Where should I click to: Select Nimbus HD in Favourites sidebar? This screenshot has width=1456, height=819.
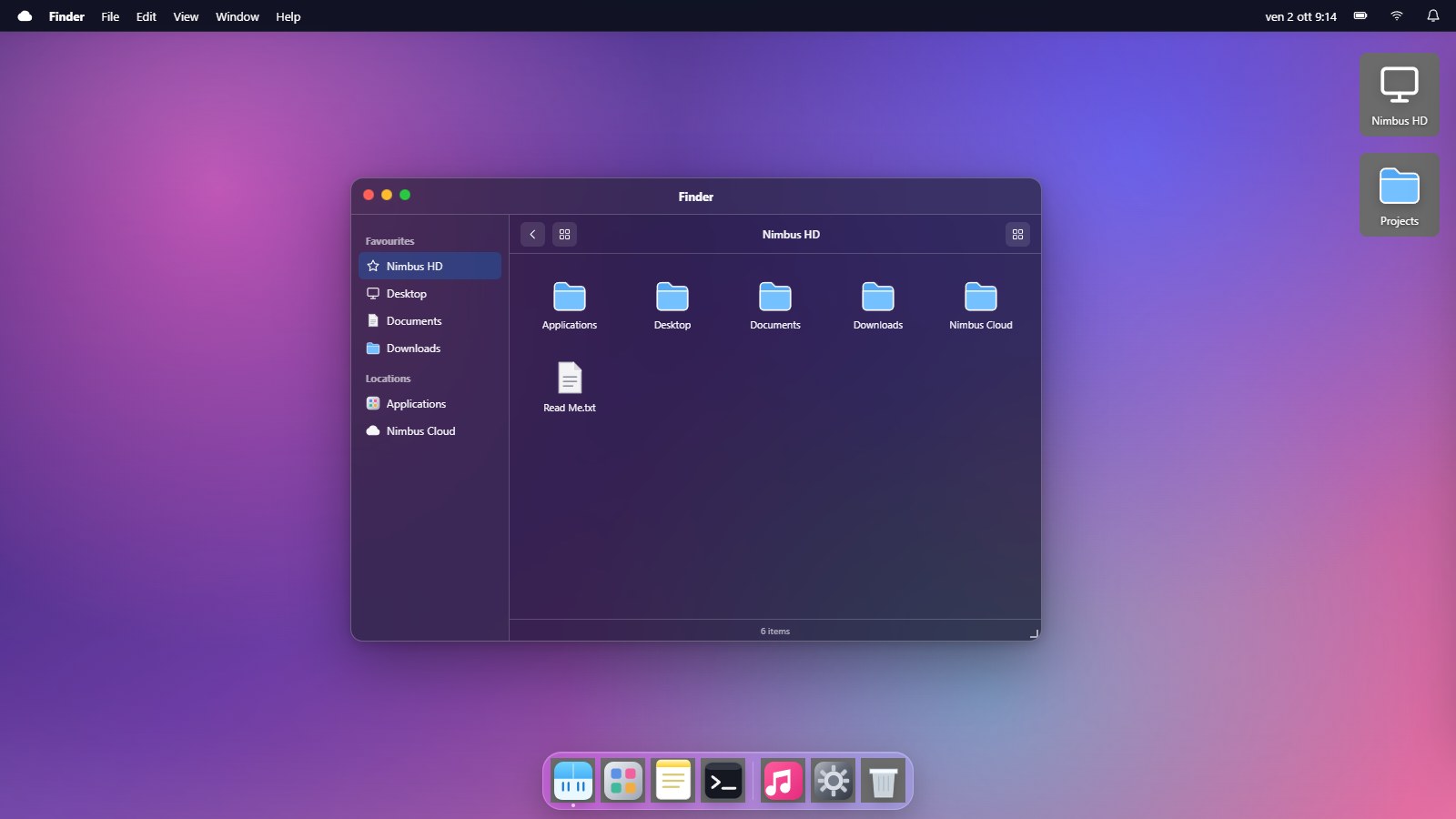tap(430, 266)
